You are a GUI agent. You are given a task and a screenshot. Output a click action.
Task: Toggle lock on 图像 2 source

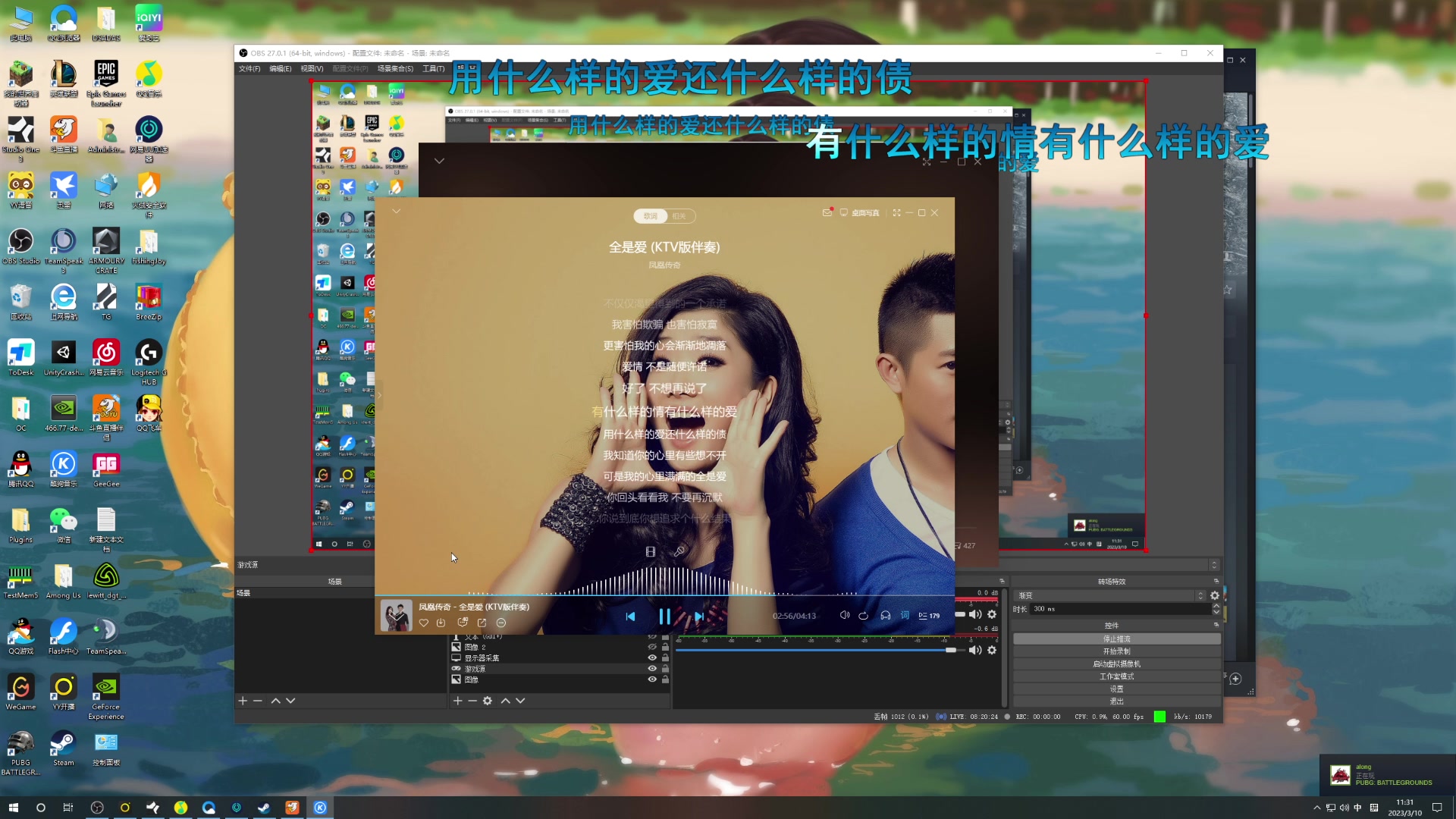(665, 647)
